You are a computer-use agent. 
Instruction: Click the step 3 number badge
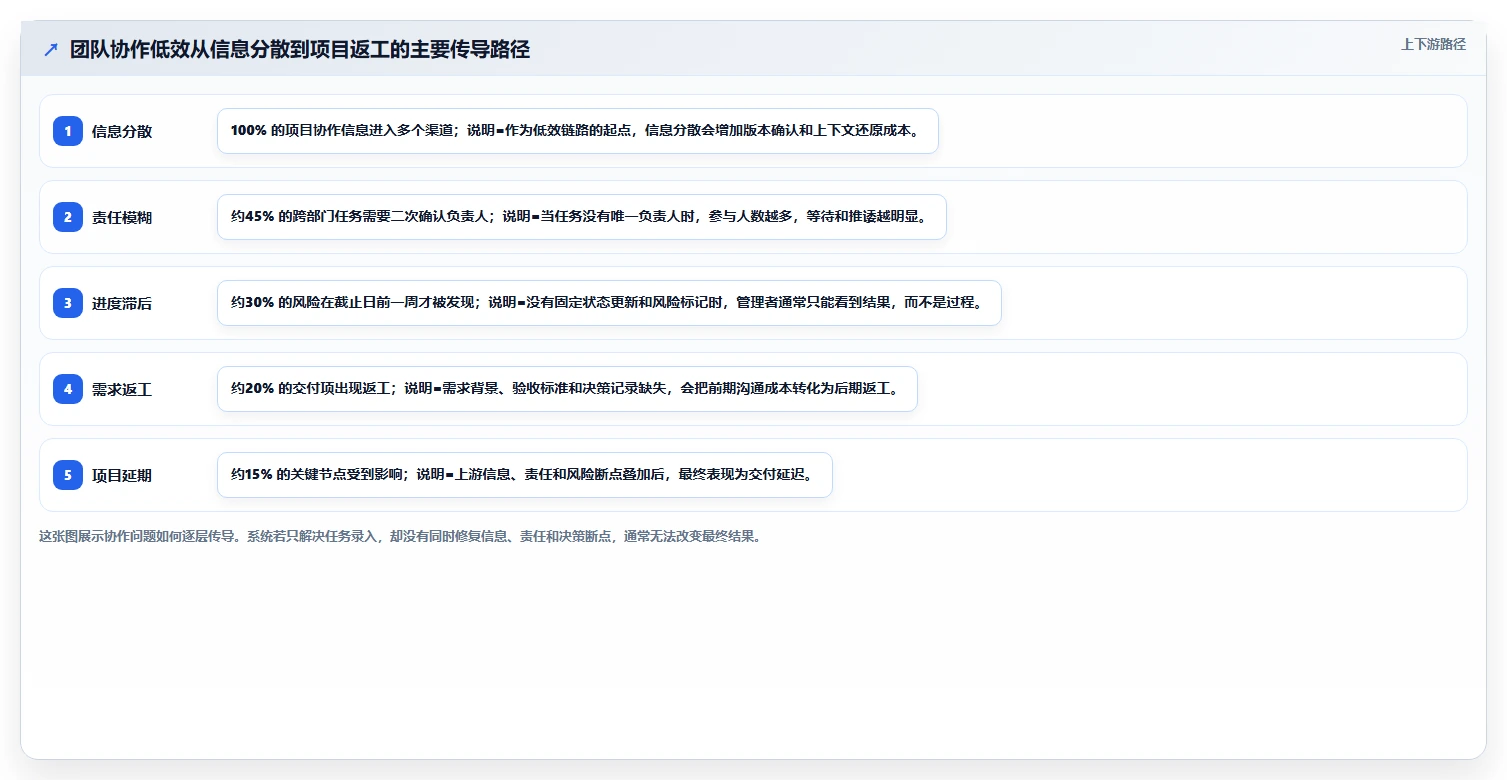point(68,303)
